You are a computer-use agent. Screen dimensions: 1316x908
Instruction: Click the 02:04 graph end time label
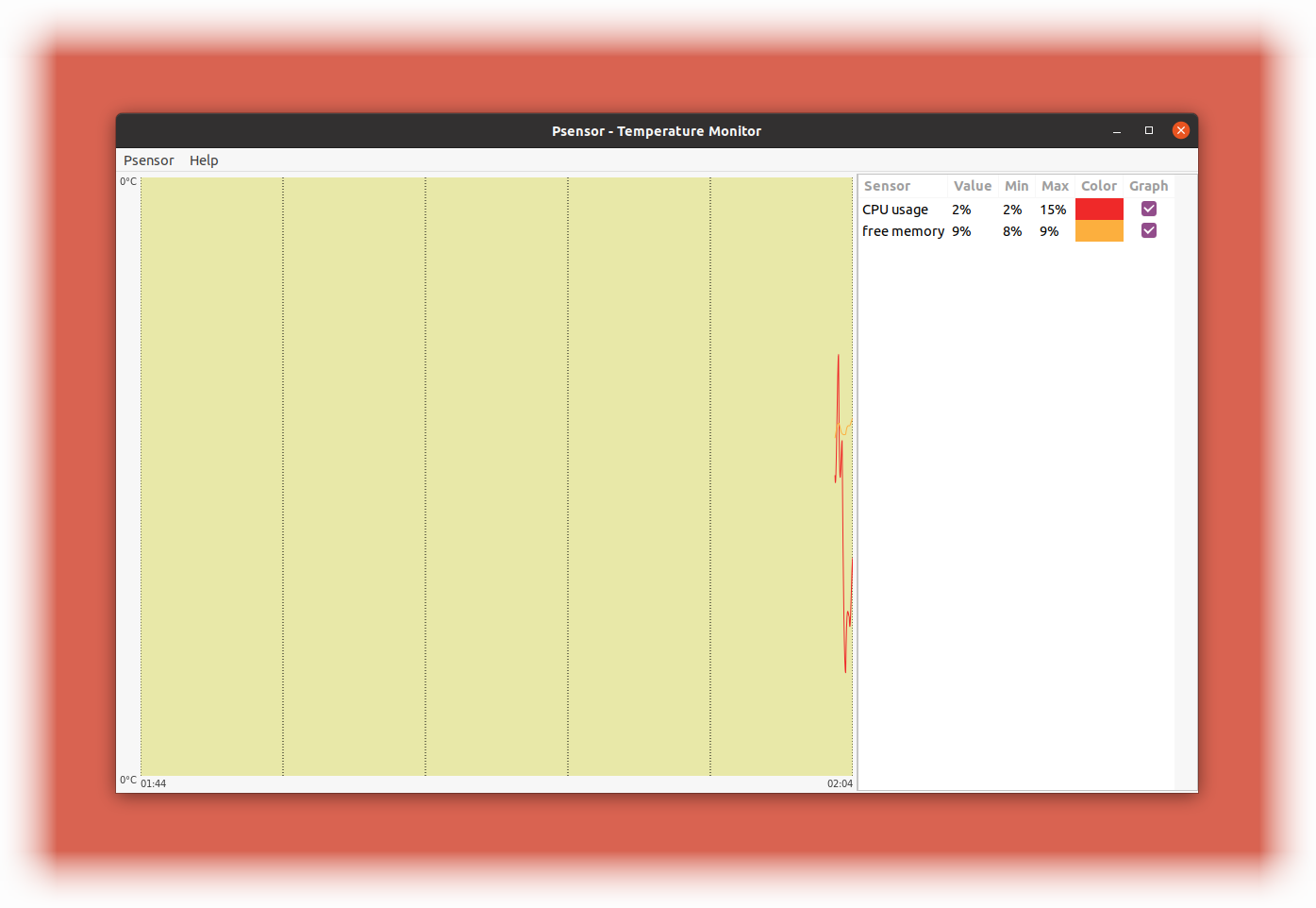click(x=840, y=783)
